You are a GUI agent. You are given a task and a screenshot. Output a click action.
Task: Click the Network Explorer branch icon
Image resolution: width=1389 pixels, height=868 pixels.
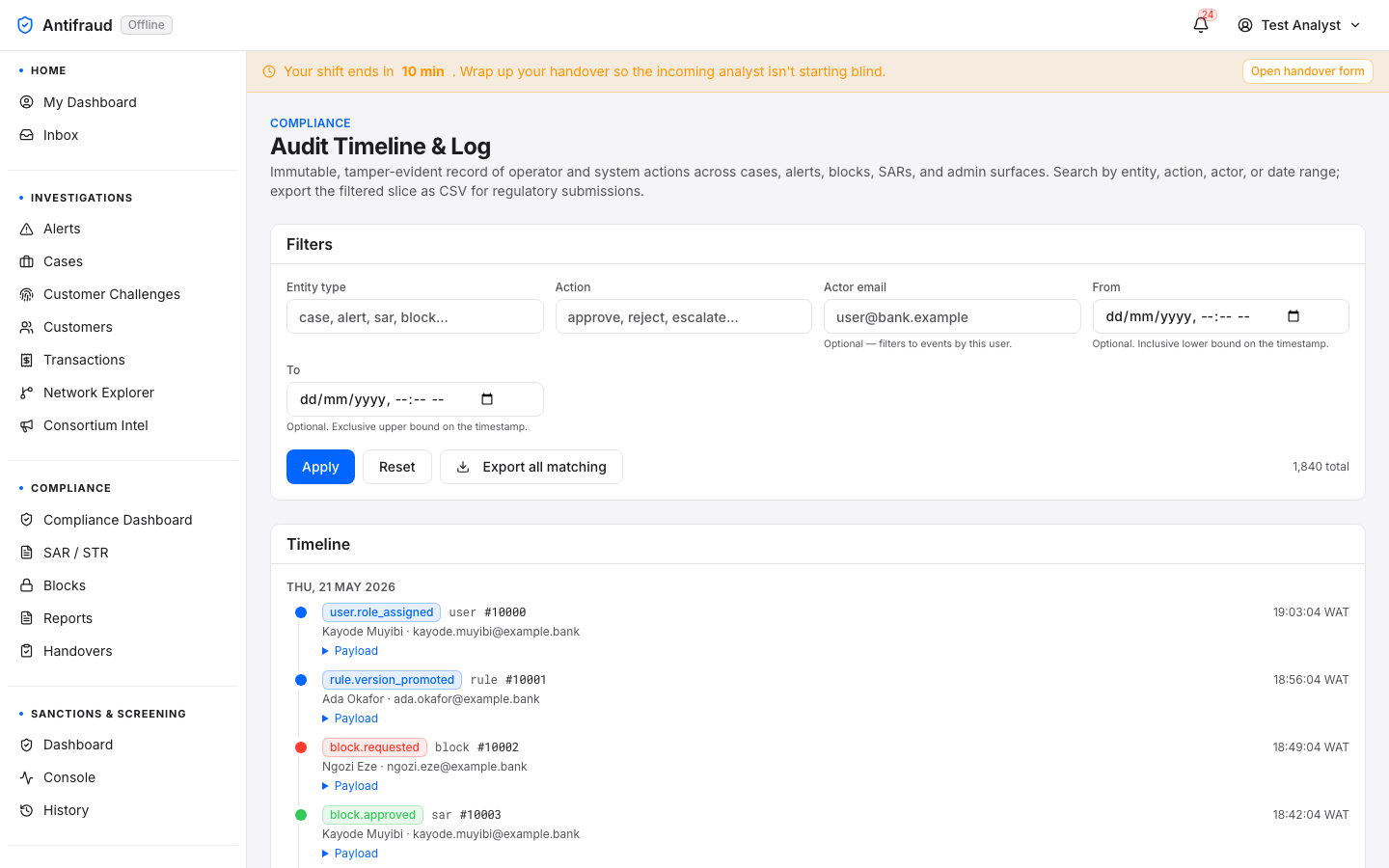click(x=27, y=393)
